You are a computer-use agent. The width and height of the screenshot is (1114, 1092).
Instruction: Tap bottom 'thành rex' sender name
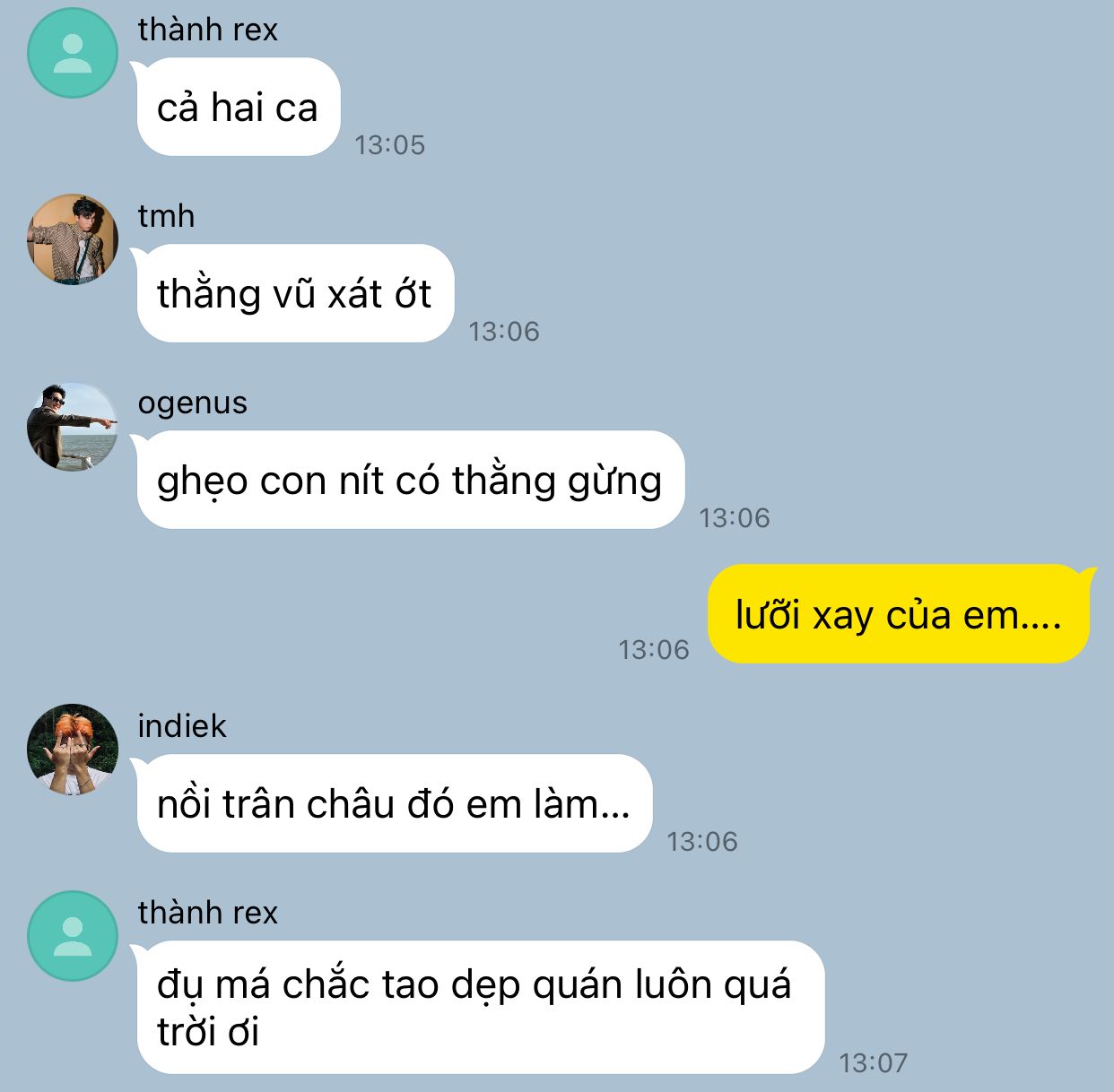(x=208, y=913)
